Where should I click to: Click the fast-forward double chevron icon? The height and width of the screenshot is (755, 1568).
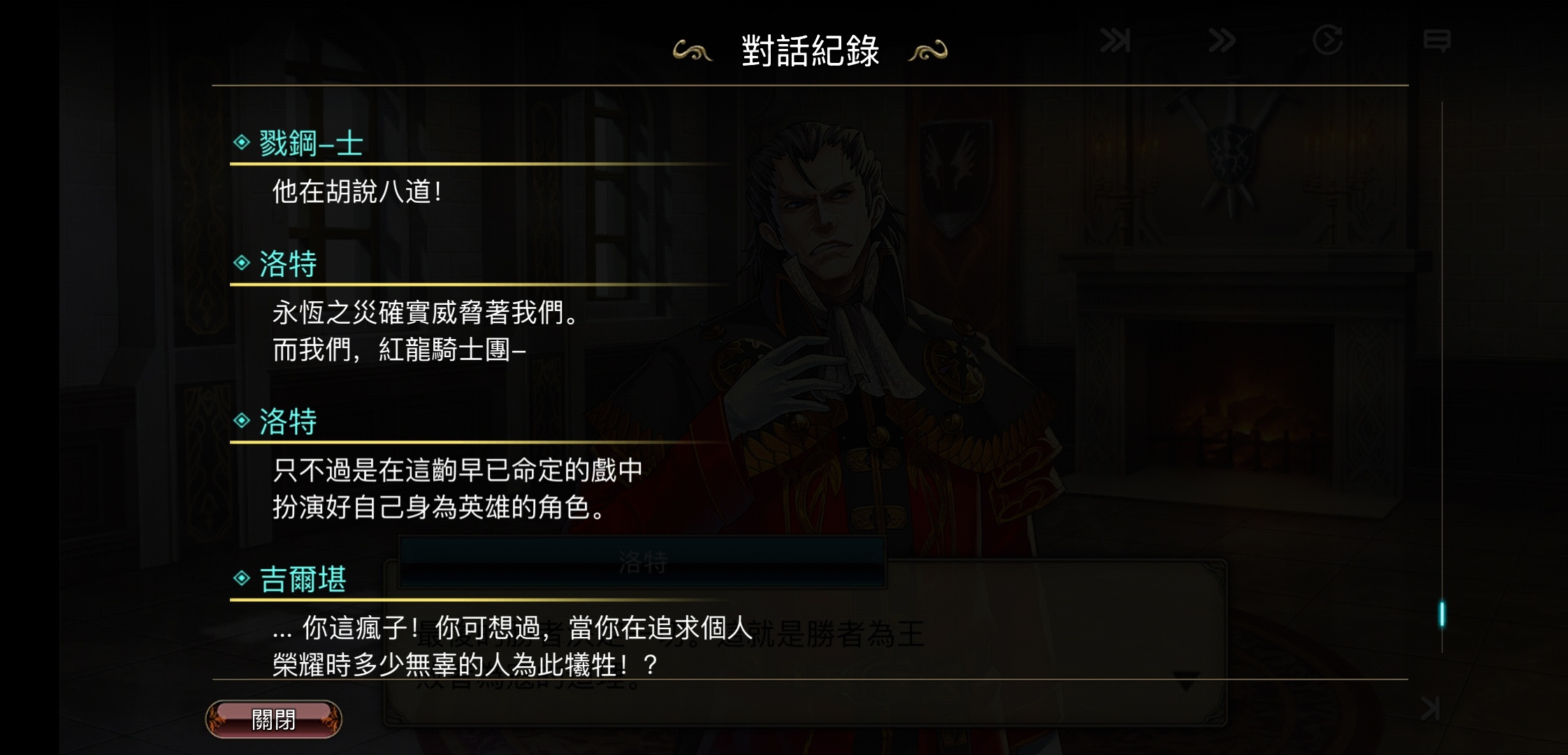coord(1221,41)
